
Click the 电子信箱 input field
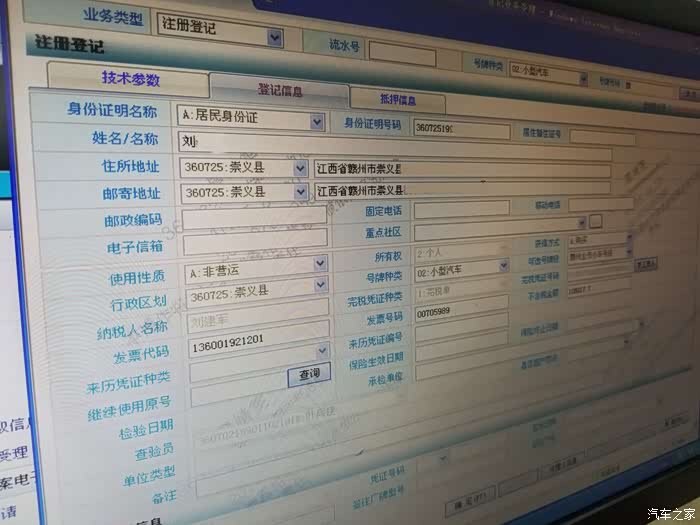(255, 243)
